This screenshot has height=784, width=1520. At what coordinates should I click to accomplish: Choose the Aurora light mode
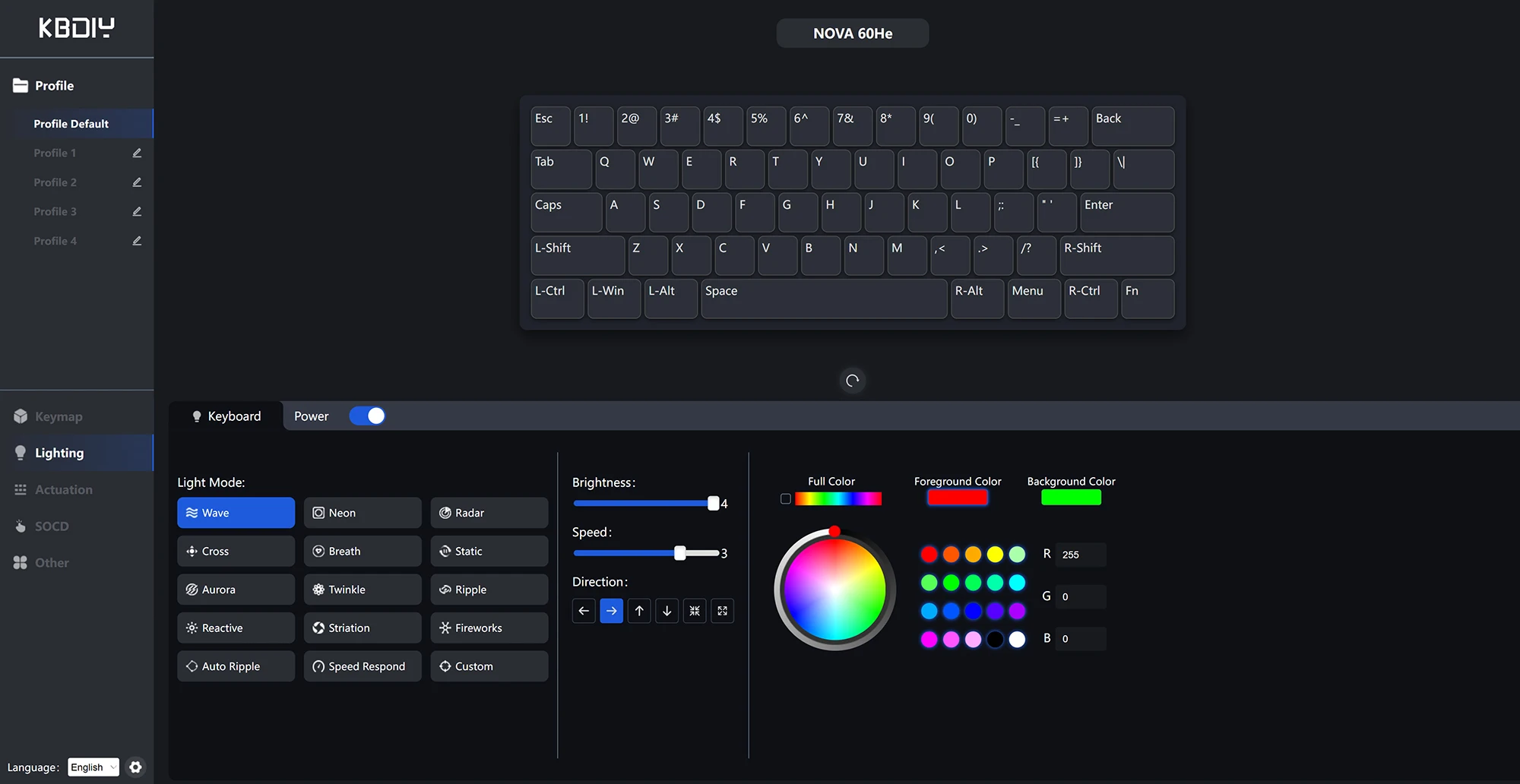point(236,590)
